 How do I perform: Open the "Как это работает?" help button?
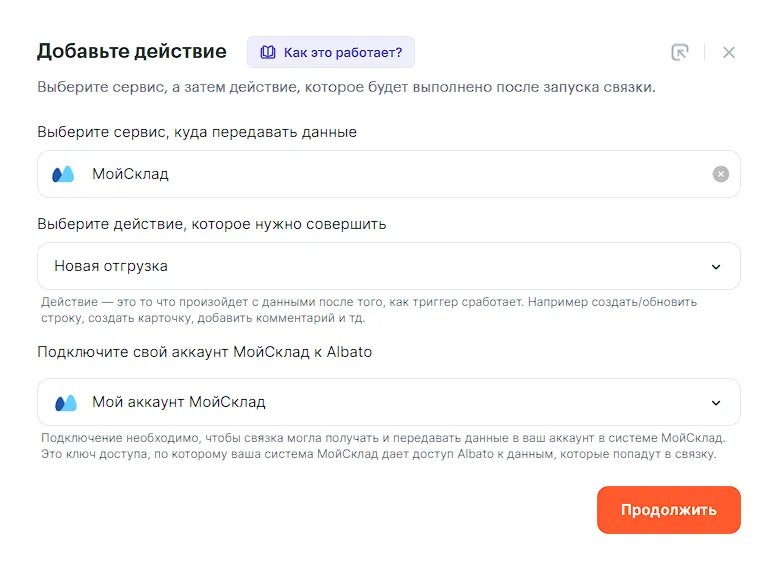click(x=331, y=52)
